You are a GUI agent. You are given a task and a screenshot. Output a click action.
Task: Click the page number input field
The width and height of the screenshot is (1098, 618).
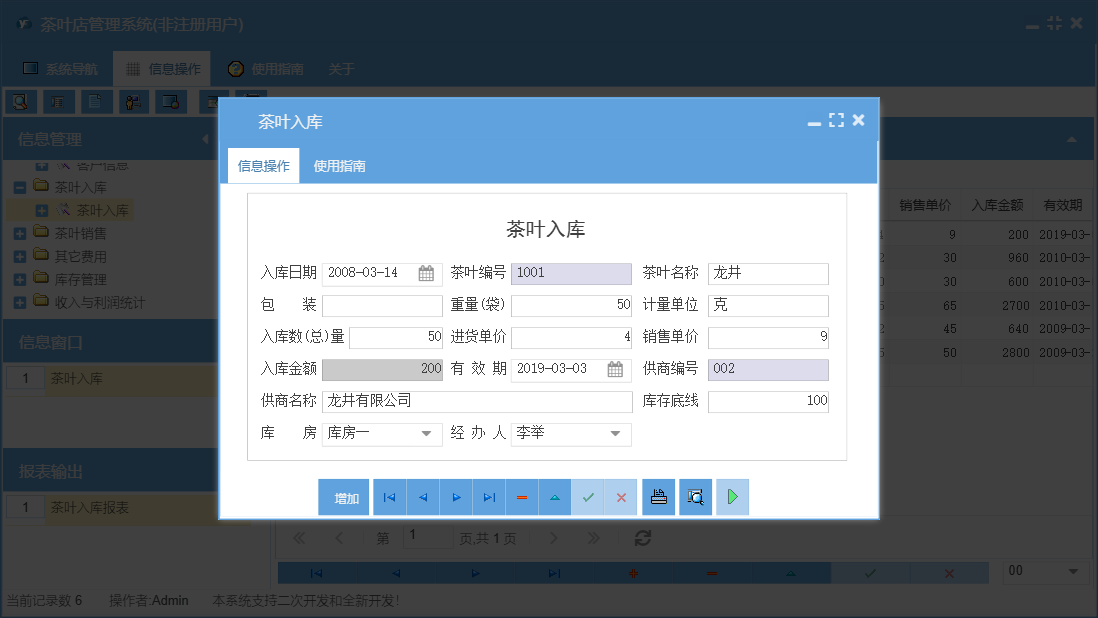tap(427, 537)
